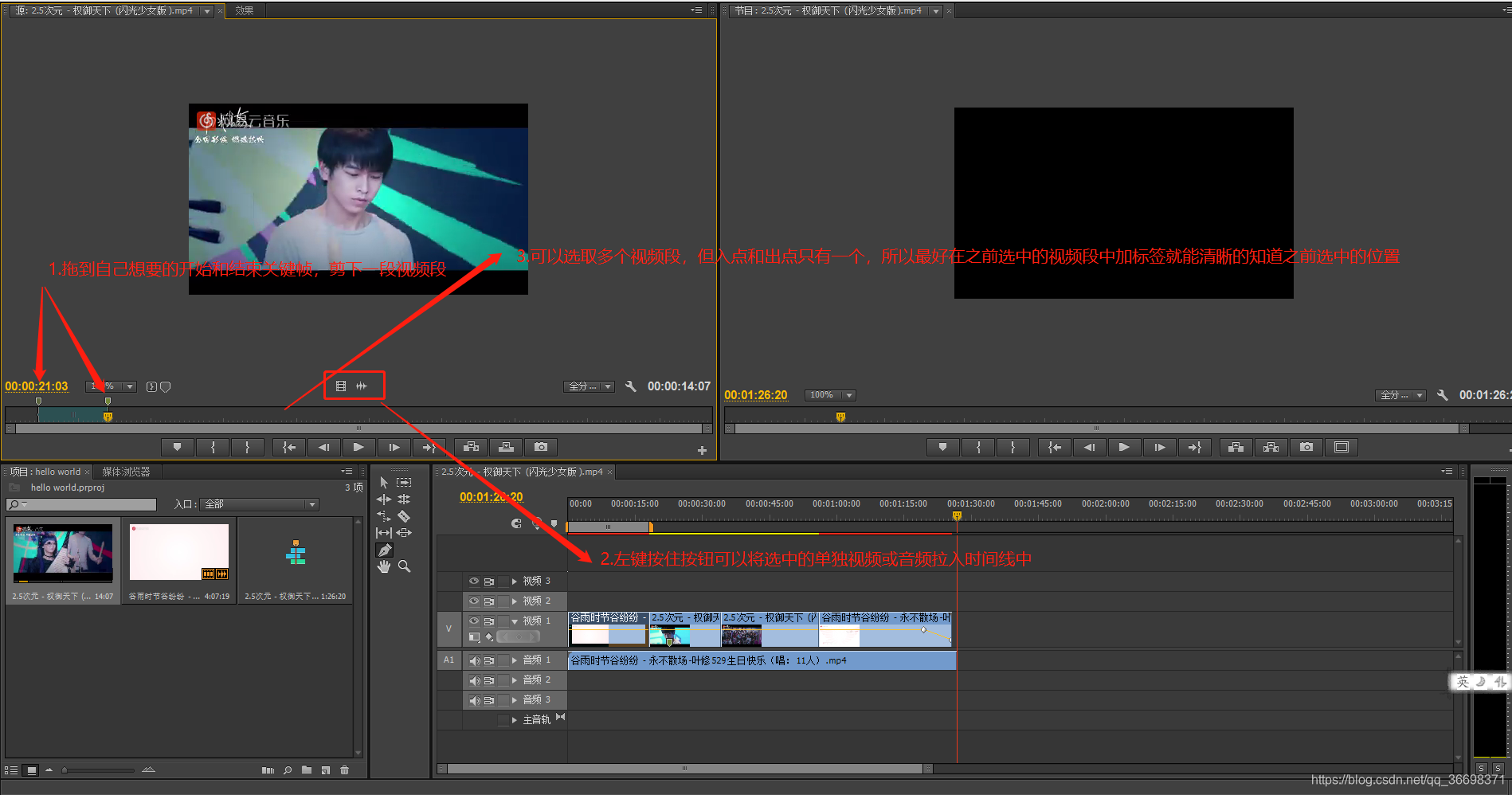Viewport: 1512px width, 795px height.
Task: Open the project panel flyout menu
Action: click(x=347, y=472)
